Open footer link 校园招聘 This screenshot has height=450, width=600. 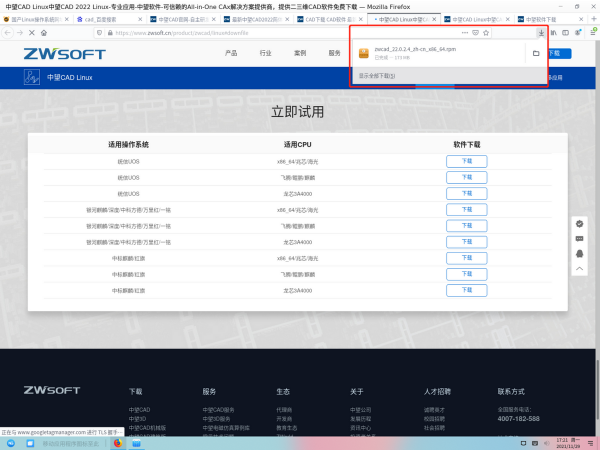click(x=434, y=419)
